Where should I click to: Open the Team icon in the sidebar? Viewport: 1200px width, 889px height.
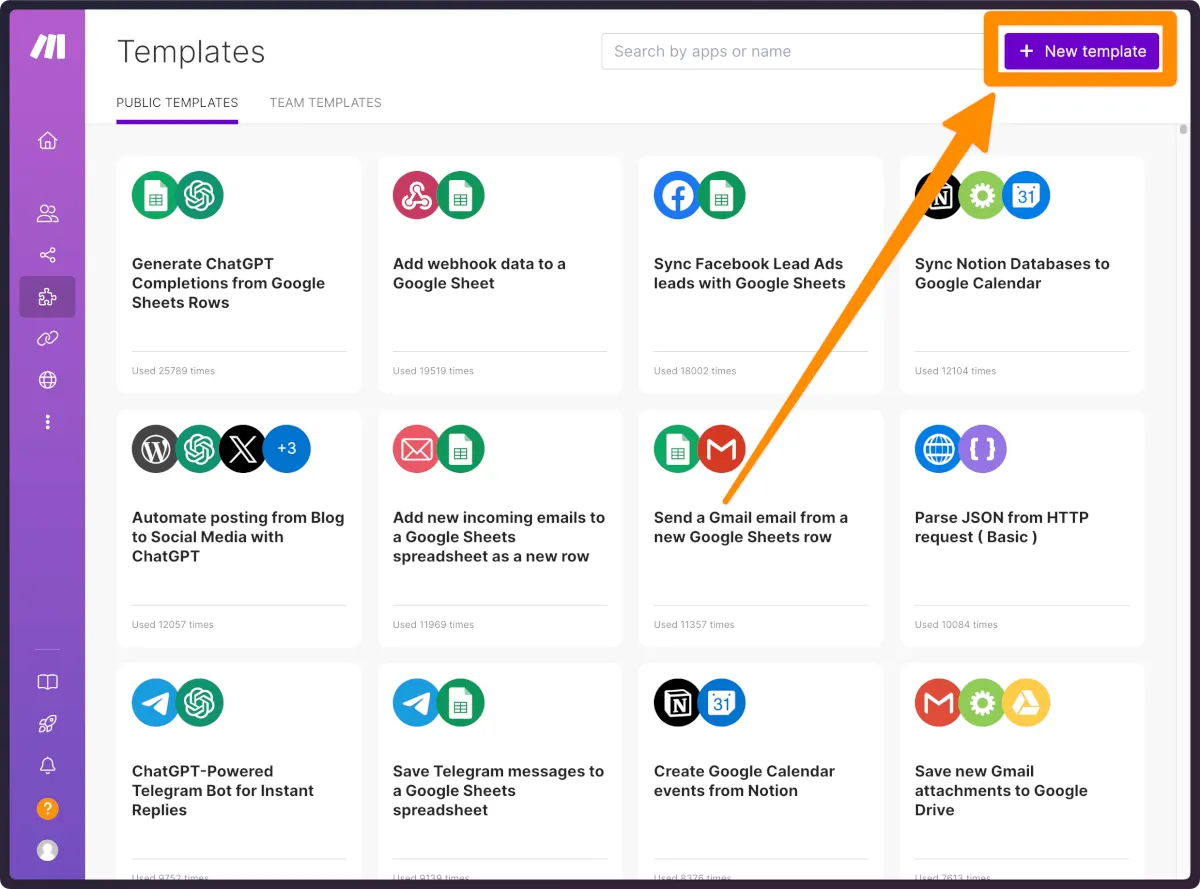tap(47, 213)
